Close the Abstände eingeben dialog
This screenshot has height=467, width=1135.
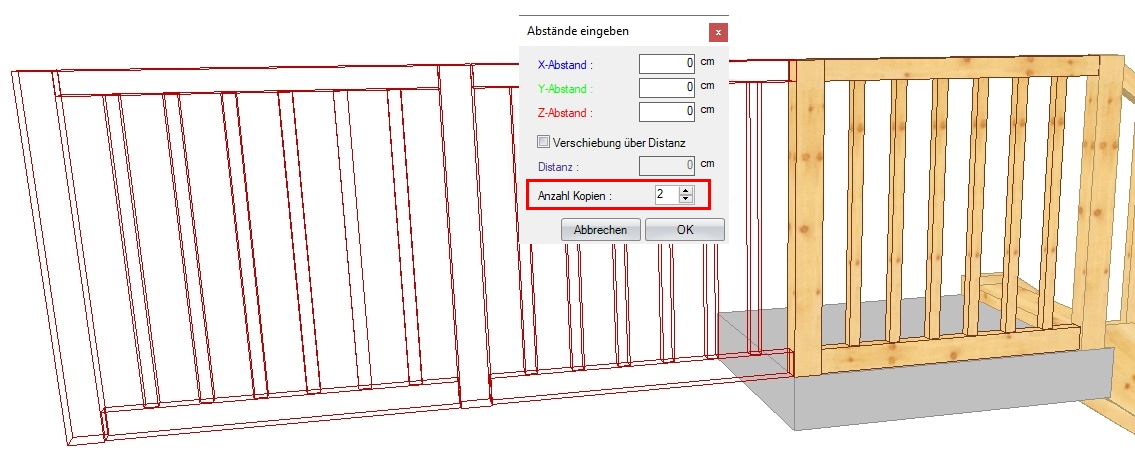[718, 32]
